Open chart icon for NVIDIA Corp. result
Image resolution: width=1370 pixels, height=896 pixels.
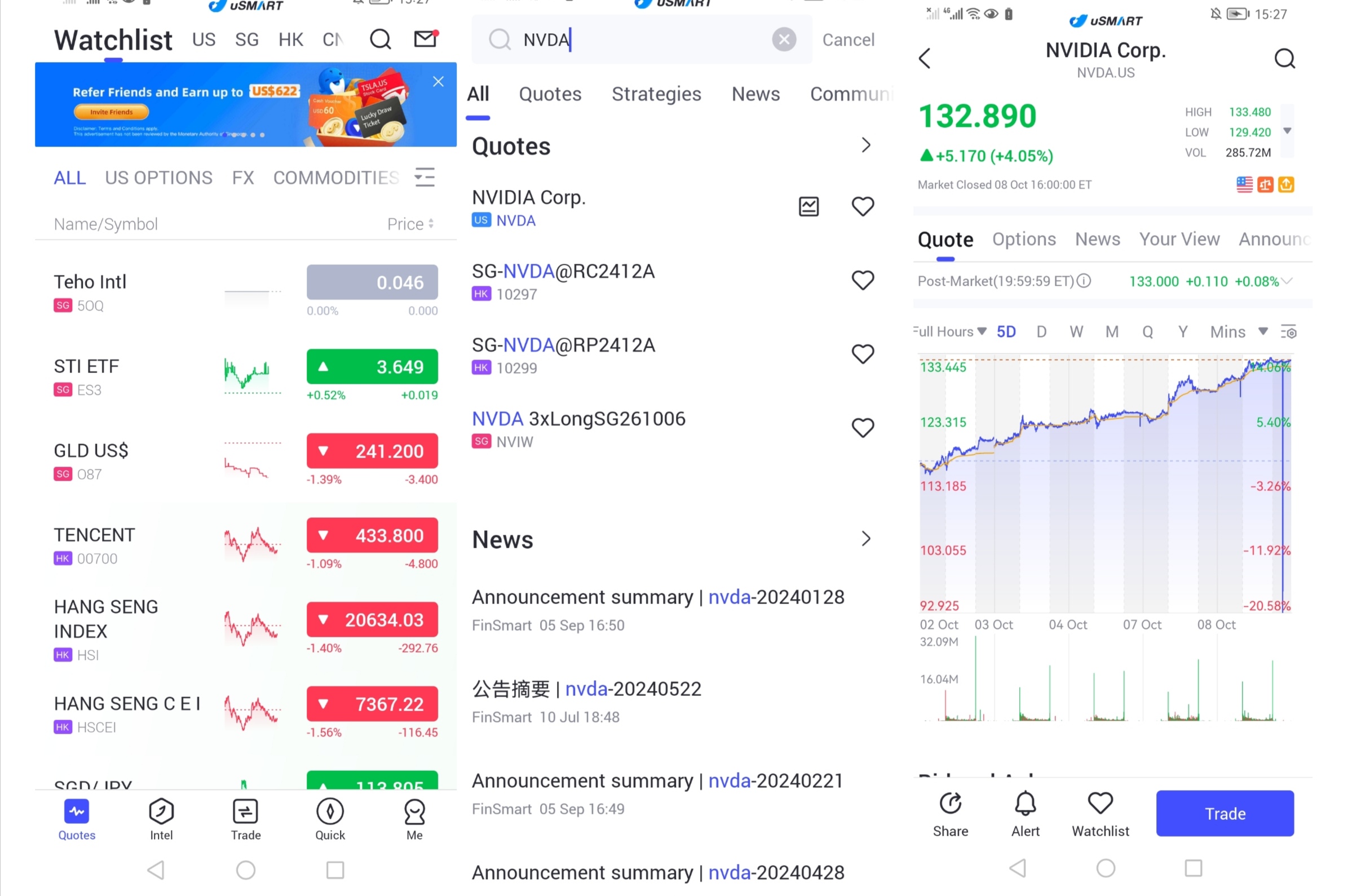809,207
